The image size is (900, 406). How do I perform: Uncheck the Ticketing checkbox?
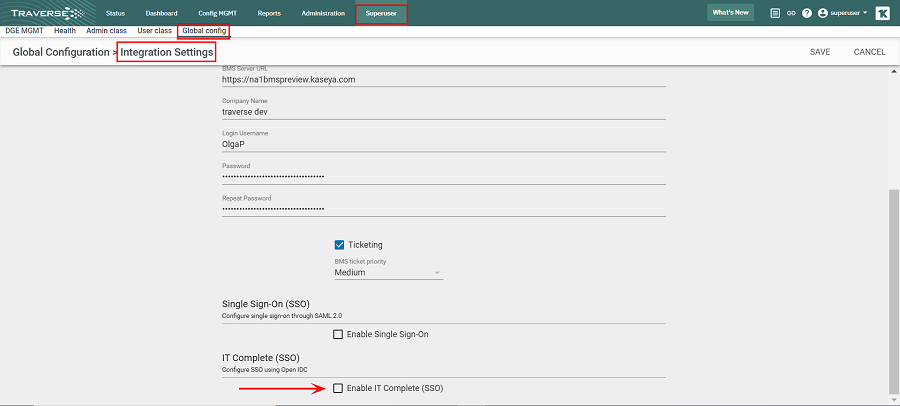[339, 245]
